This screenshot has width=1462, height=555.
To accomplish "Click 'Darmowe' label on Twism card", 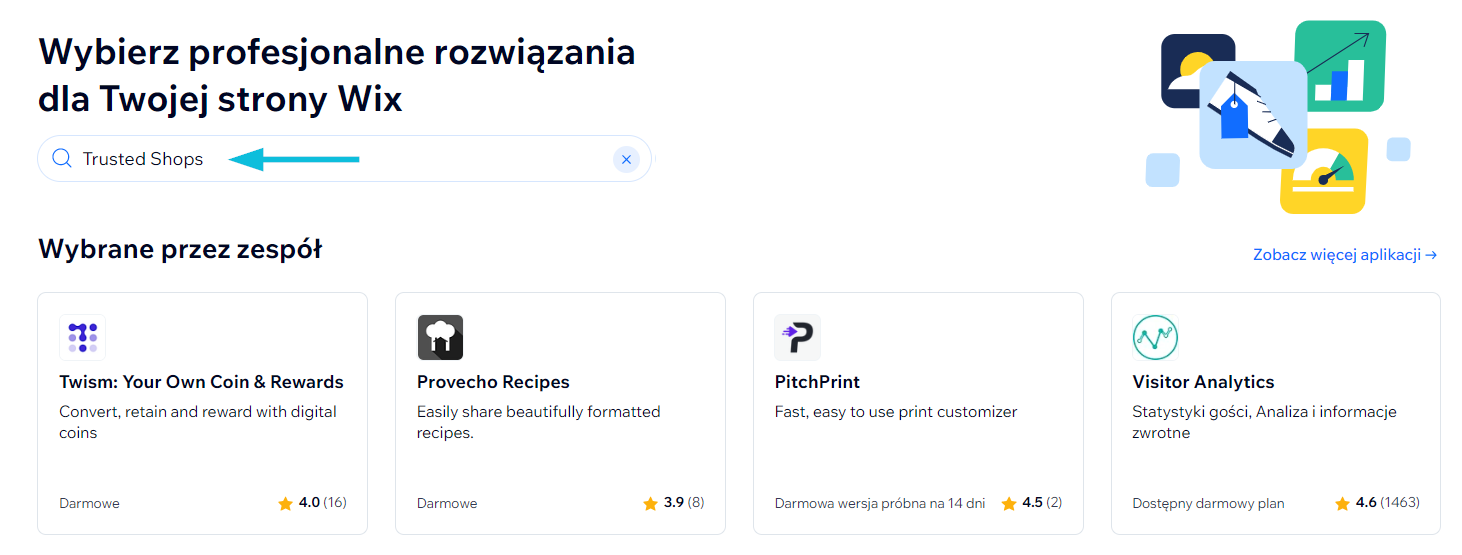I will [x=89, y=503].
